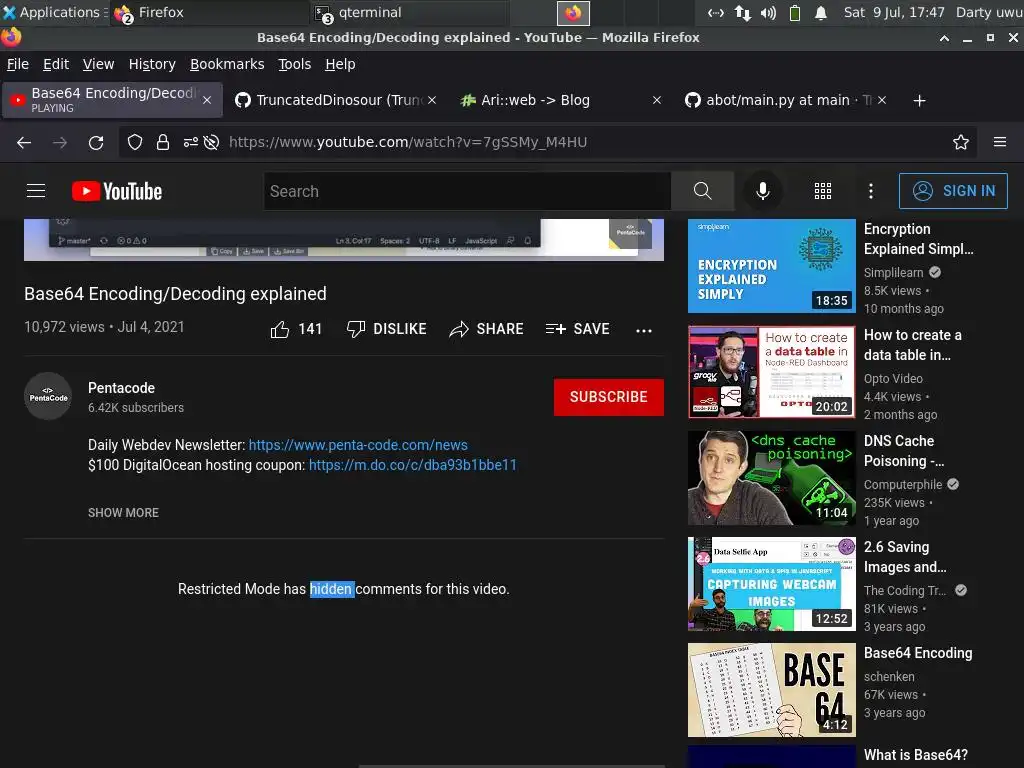Bookmark this page with star icon
Viewport: 1024px width, 768px height.
[x=961, y=142]
